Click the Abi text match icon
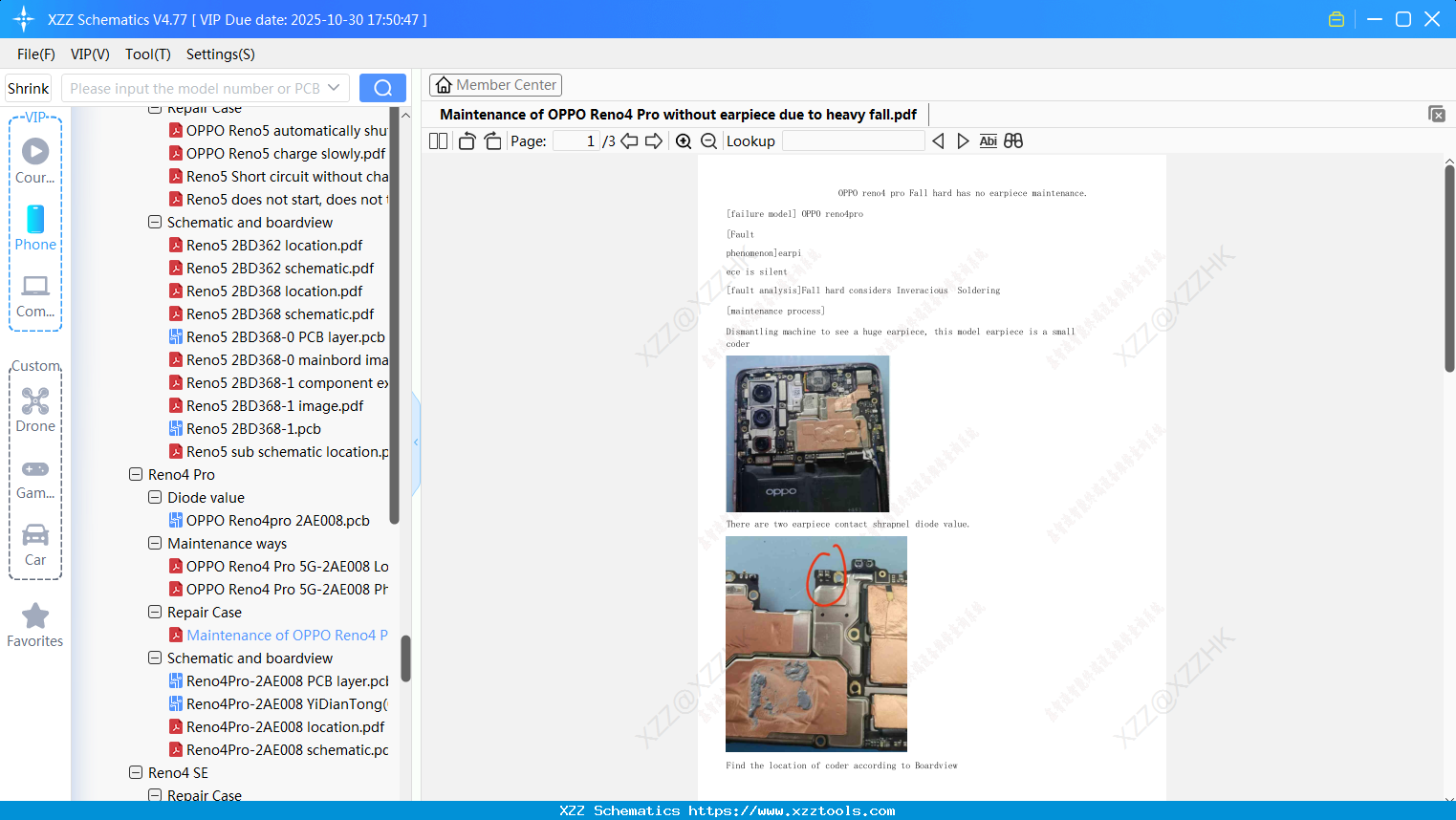This screenshot has height=820, width=1456. (x=989, y=141)
